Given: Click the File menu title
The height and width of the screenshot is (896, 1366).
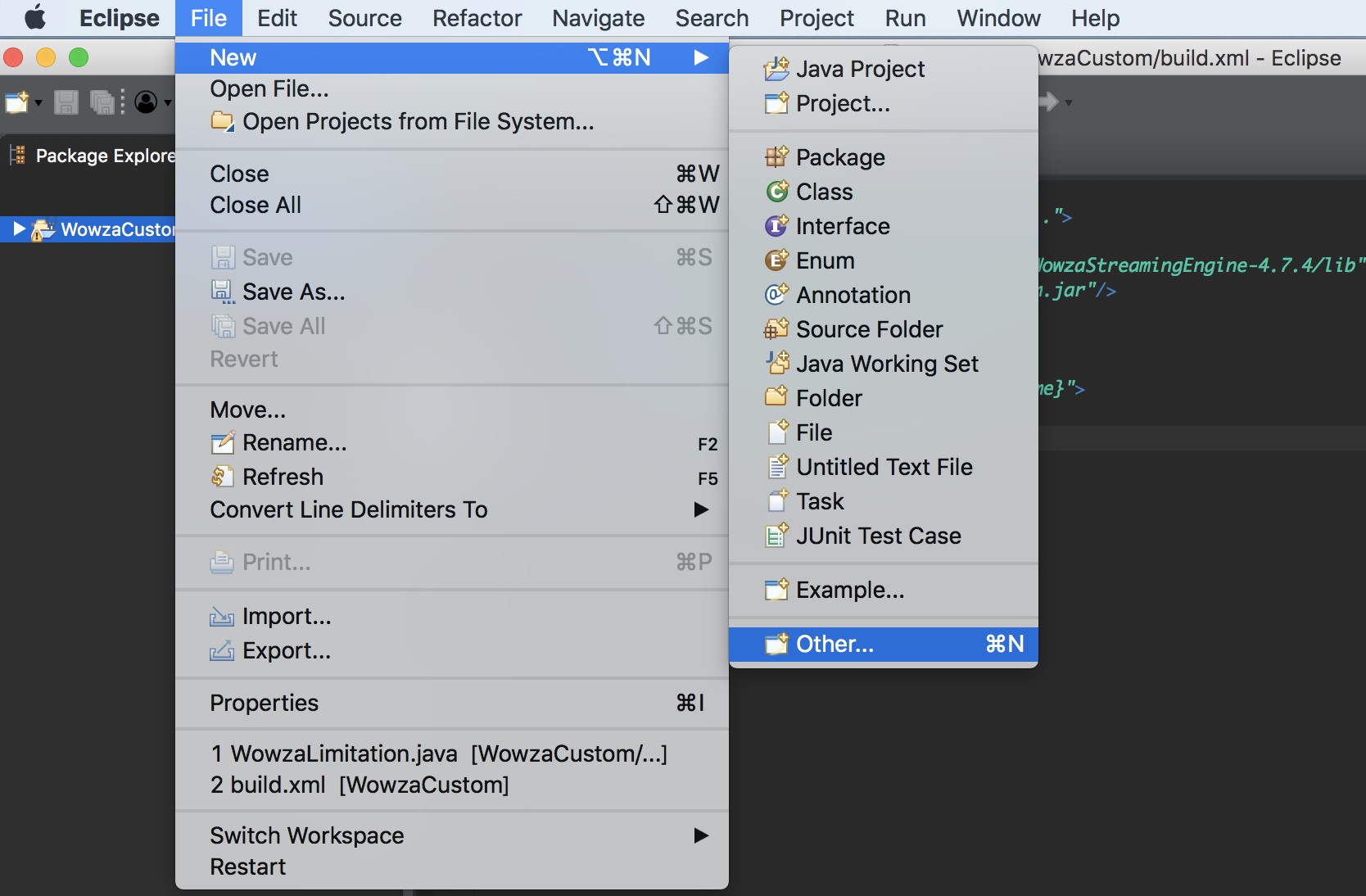Looking at the screenshot, I should tap(208, 18).
